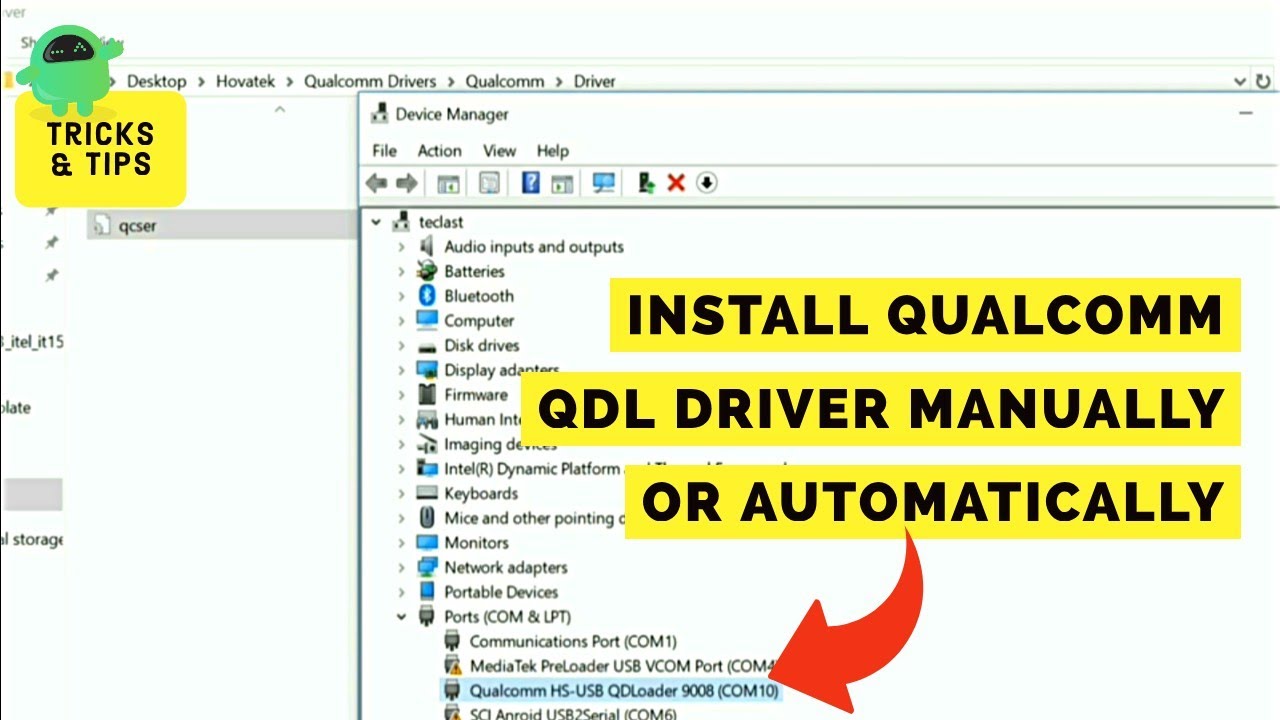
Task: Toggle the show/hide console tree toolbar icon
Action: (x=449, y=183)
